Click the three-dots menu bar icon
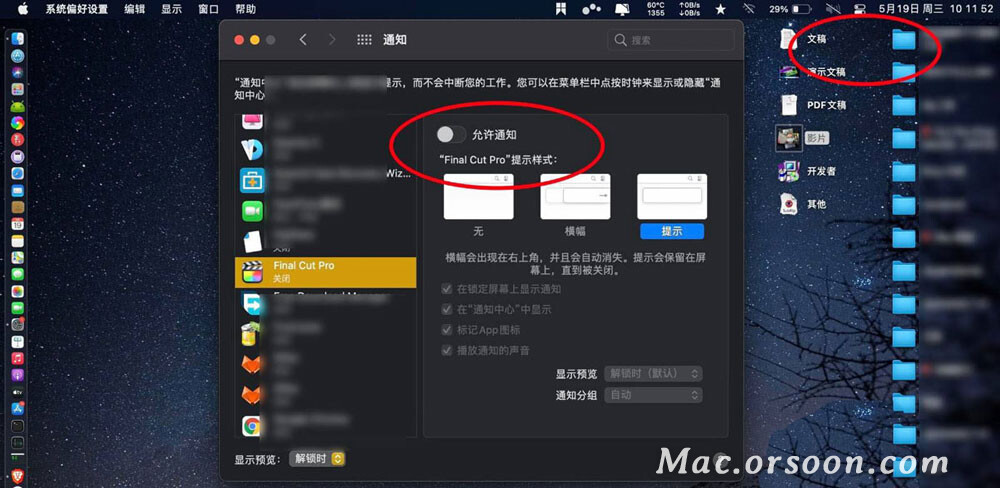 coord(592,9)
